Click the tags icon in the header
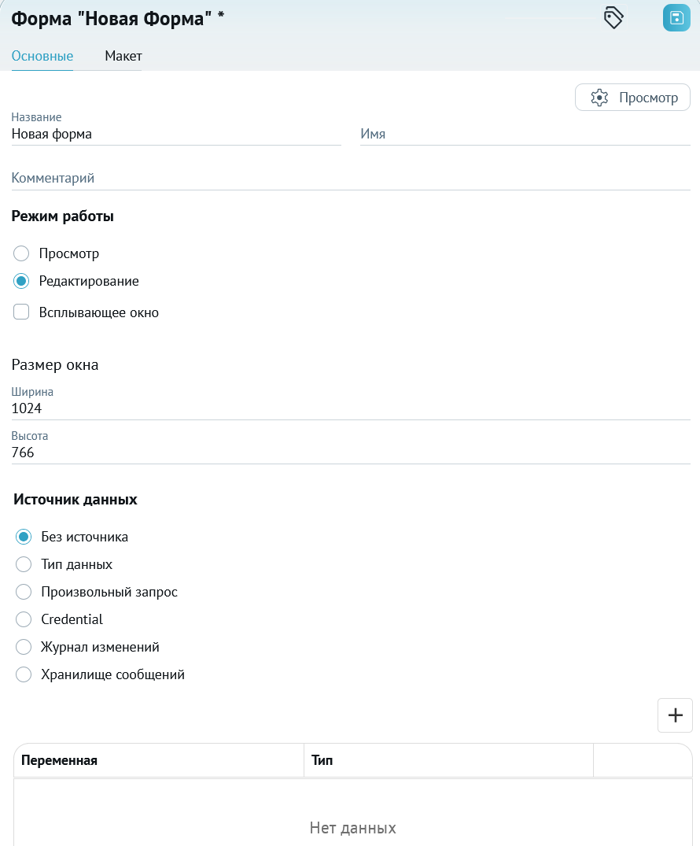The height and width of the screenshot is (846, 700). (x=613, y=18)
